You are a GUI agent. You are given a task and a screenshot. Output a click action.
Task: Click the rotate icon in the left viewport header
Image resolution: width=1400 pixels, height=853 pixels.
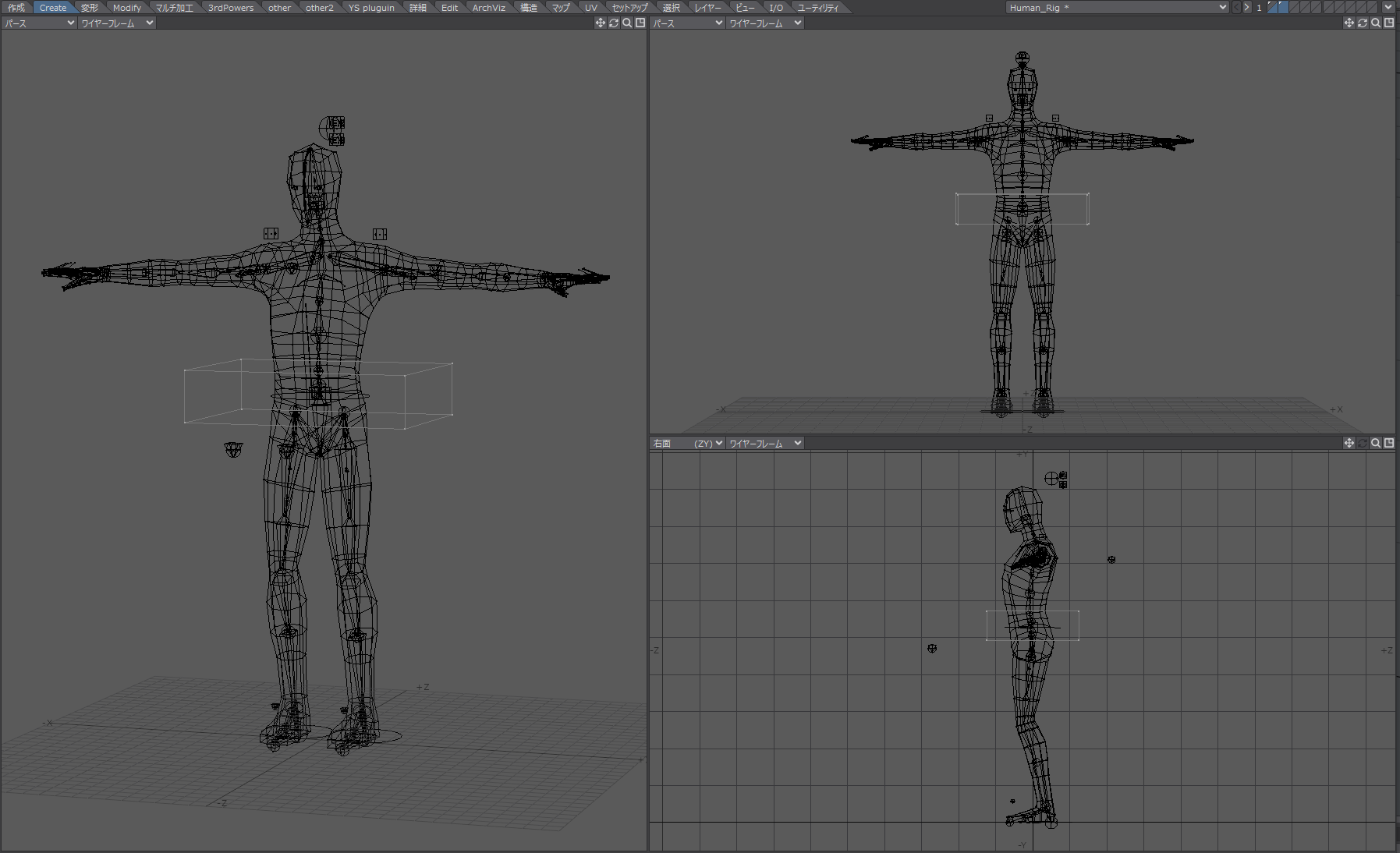614,23
